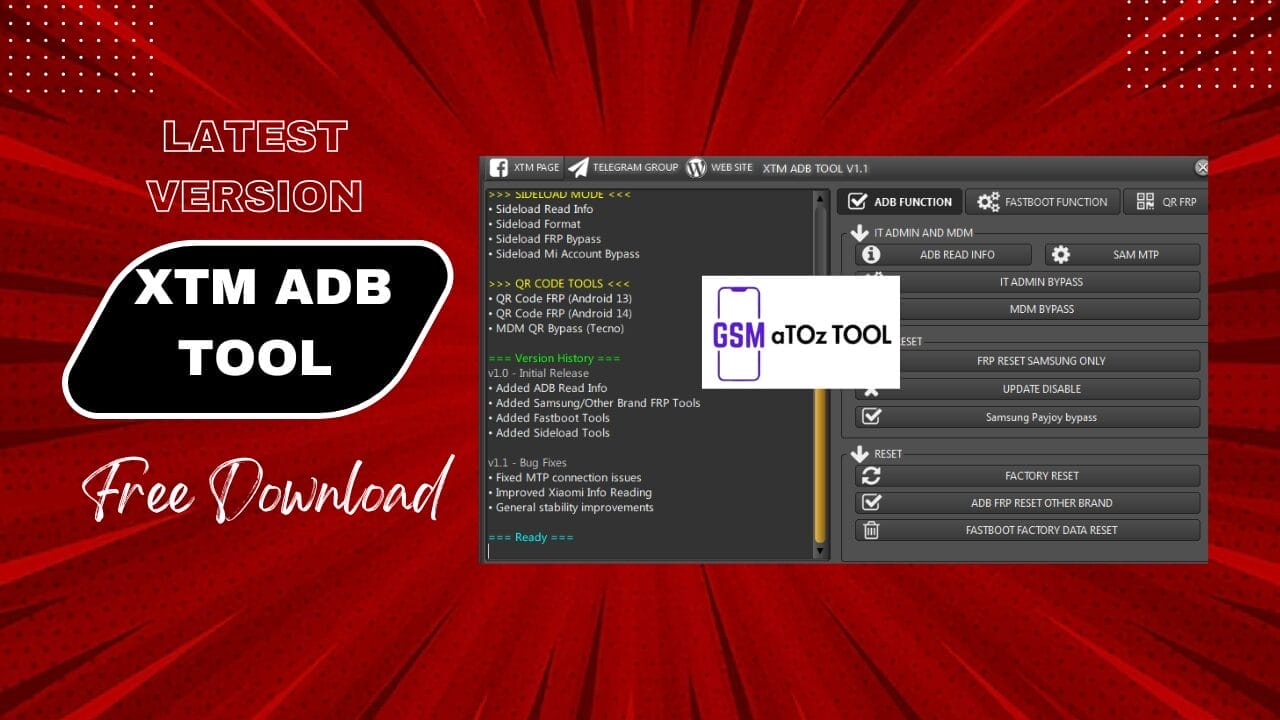Open the XTM Page Facebook icon
Viewport: 1280px width, 720px height.
[x=498, y=168]
